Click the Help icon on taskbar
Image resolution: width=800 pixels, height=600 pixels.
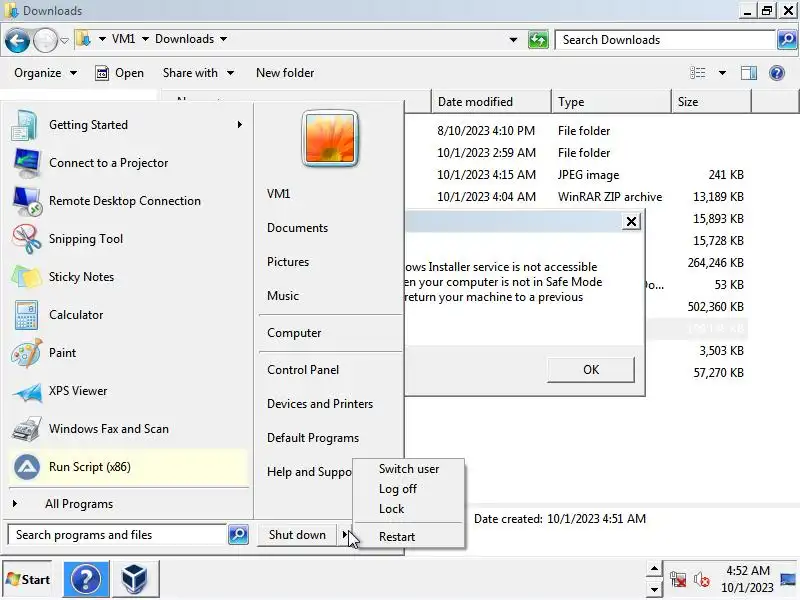click(x=86, y=579)
